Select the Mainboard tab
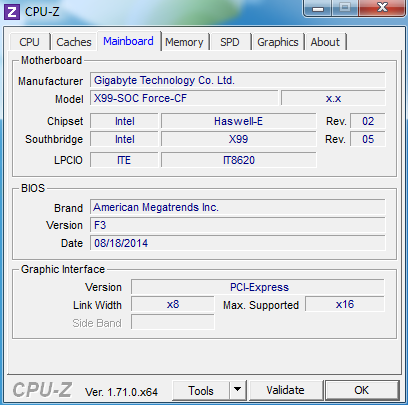This screenshot has height=405, width=408. 128,41
